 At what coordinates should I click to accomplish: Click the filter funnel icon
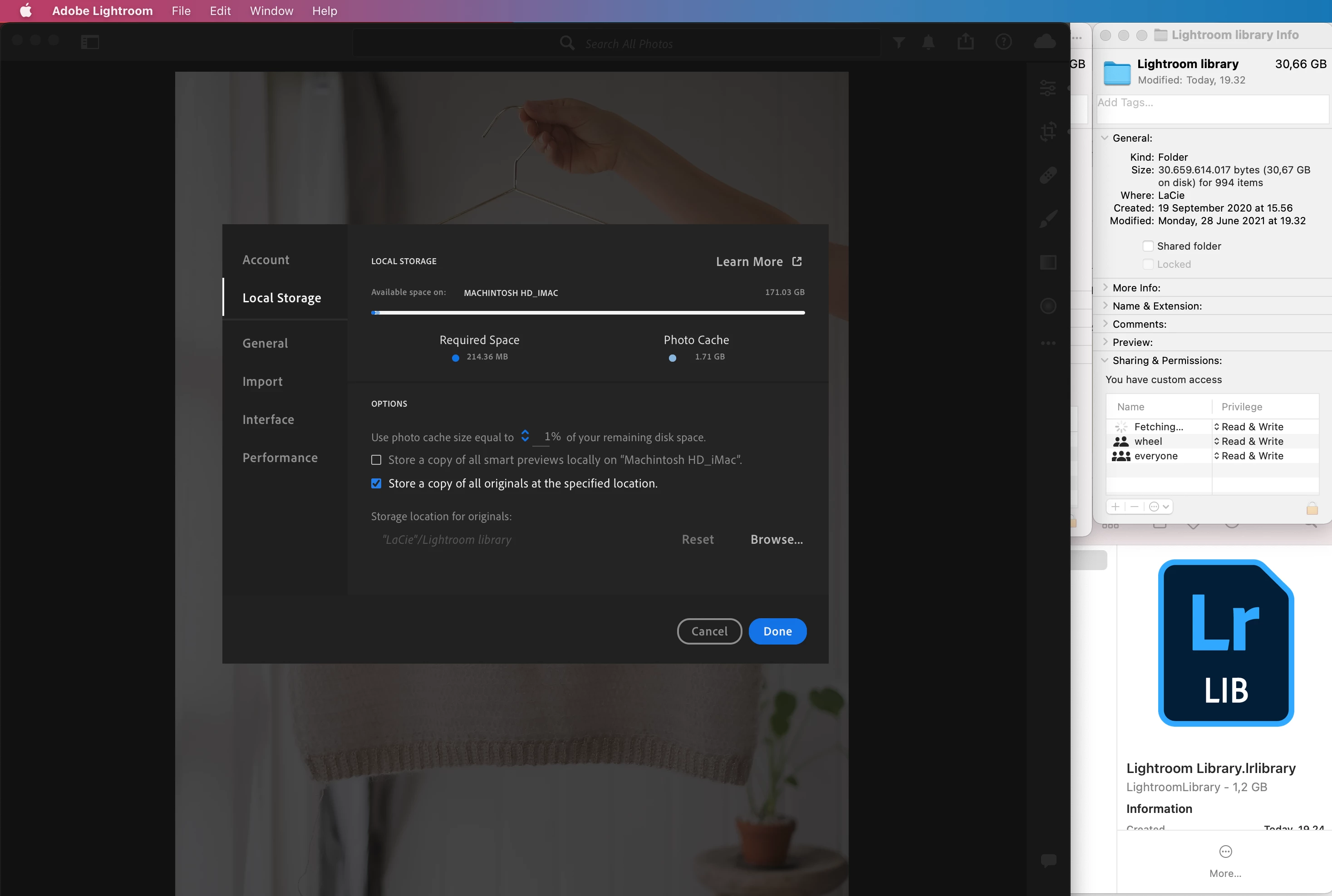[899, 42]
